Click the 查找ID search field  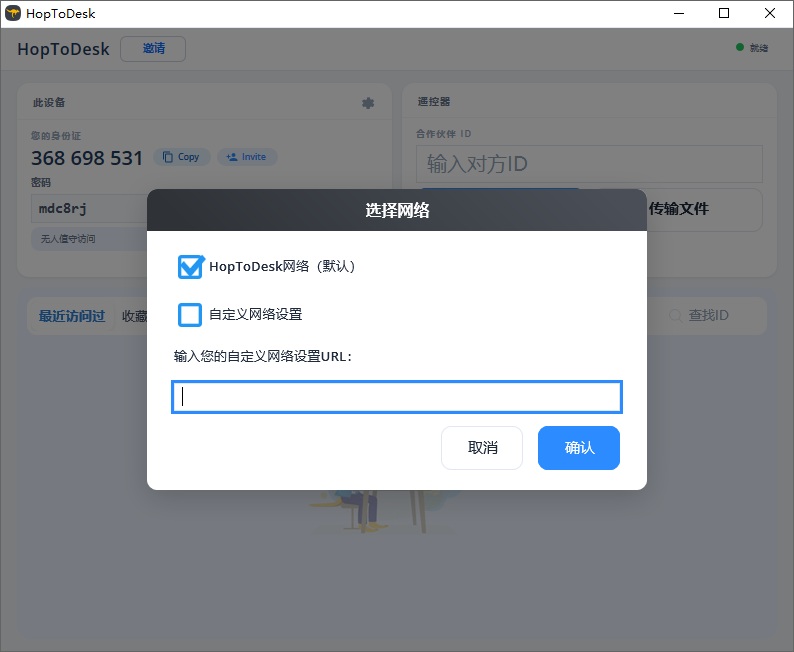point(708,315)
